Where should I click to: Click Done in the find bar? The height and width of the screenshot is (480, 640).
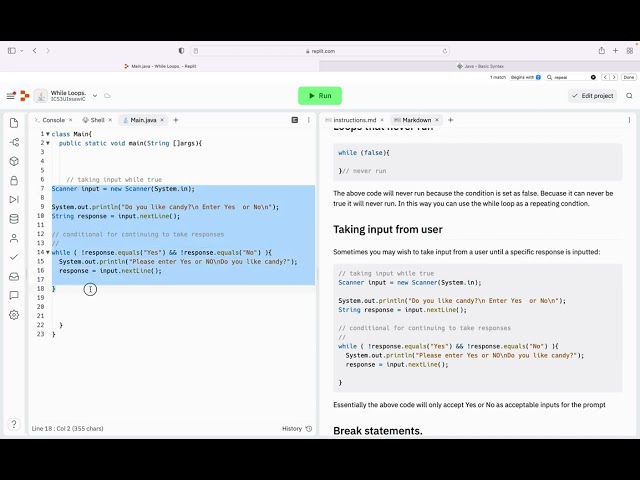pyautogui.click(x=629, y=77)
